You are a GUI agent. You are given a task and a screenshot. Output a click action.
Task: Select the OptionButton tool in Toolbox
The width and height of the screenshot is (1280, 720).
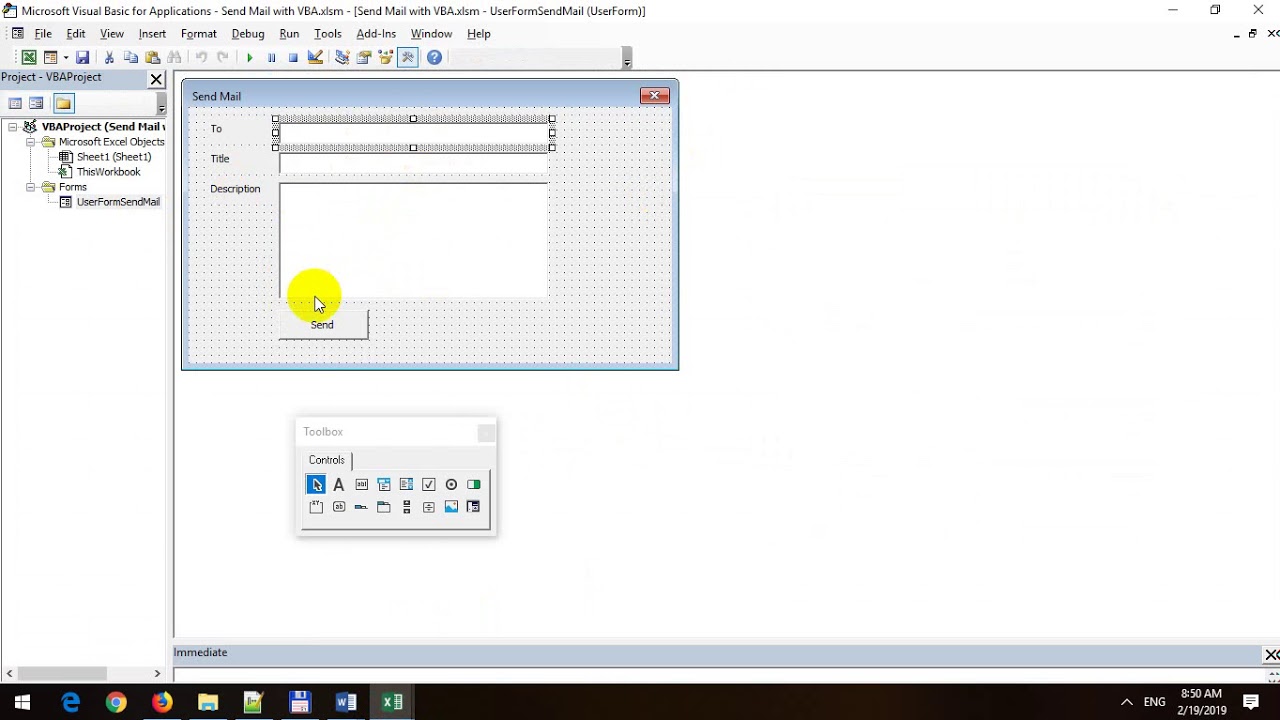tap(451, 485)
